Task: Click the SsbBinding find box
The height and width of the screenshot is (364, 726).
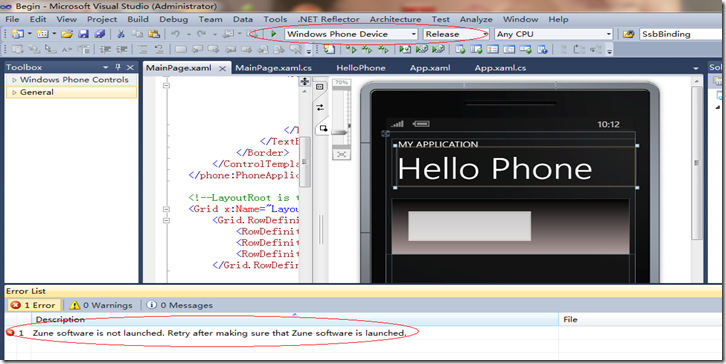Action: point(680,34)
